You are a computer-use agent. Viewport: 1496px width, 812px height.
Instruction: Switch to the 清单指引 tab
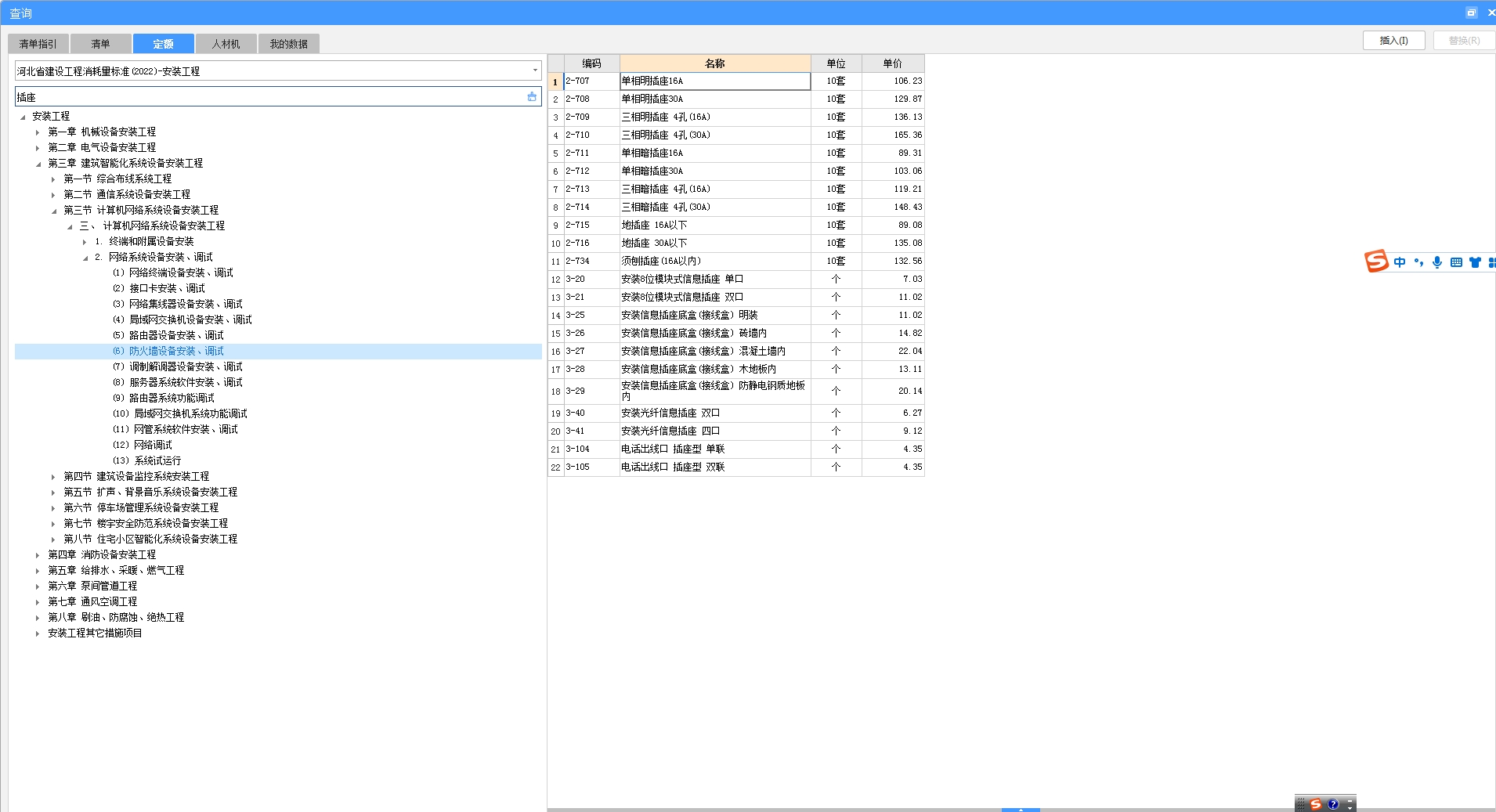(38, 44)
